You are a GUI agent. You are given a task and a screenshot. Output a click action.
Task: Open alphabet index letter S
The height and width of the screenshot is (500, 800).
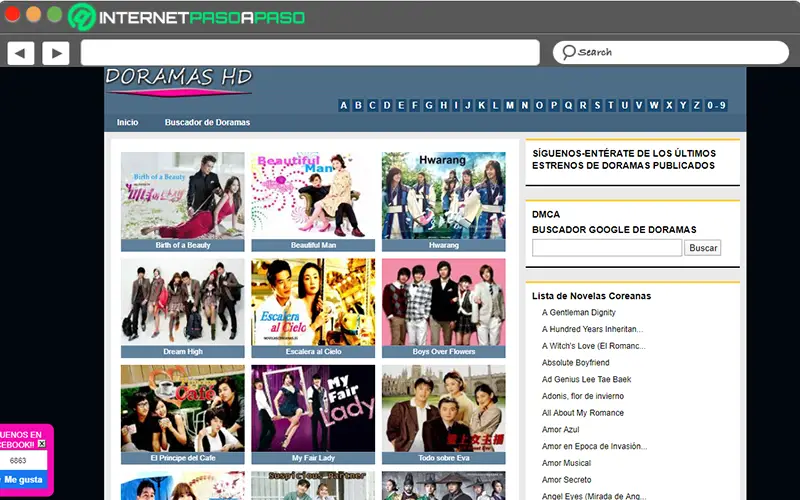pyautogui.click(x=597, y=106)
